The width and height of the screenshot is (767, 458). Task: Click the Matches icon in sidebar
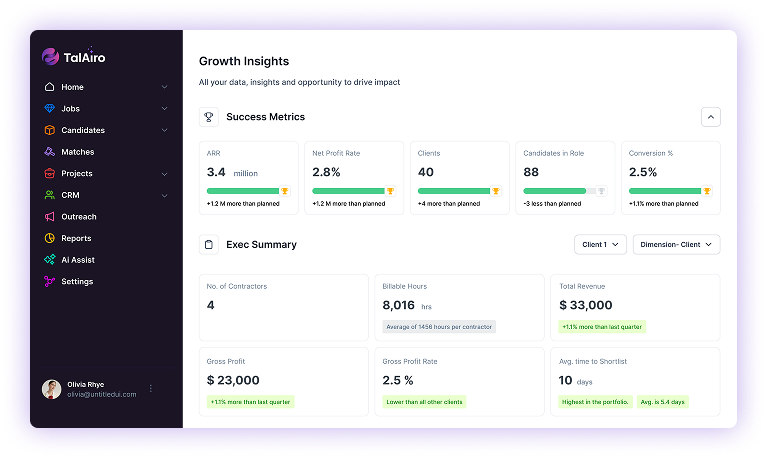(x=50, y=152)
